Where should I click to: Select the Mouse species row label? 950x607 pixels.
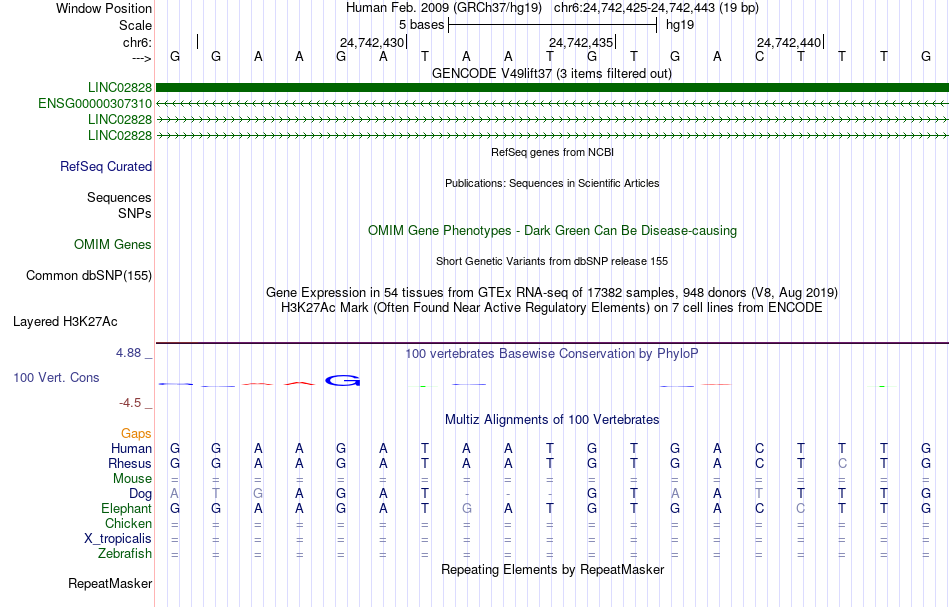point(132,479)
